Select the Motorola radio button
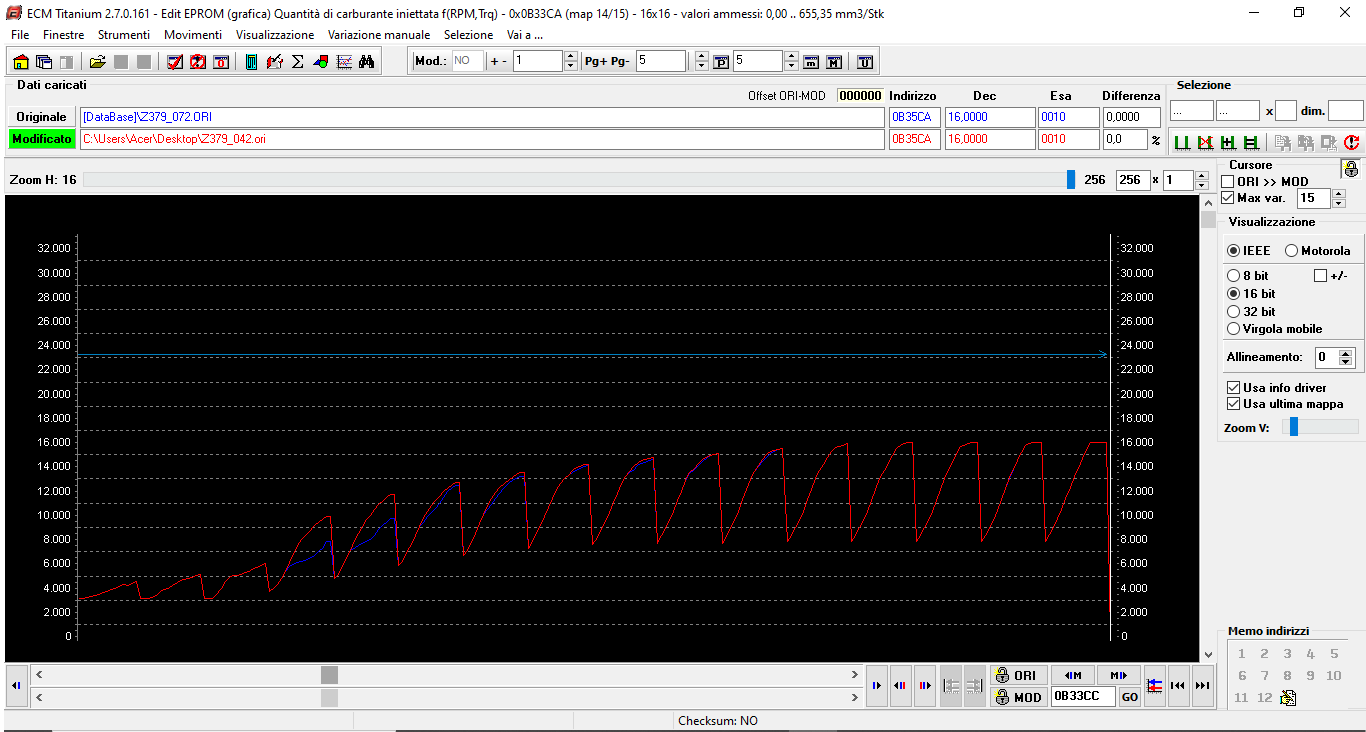Screen dimensions: 1366x732 tap(1292, 250)
